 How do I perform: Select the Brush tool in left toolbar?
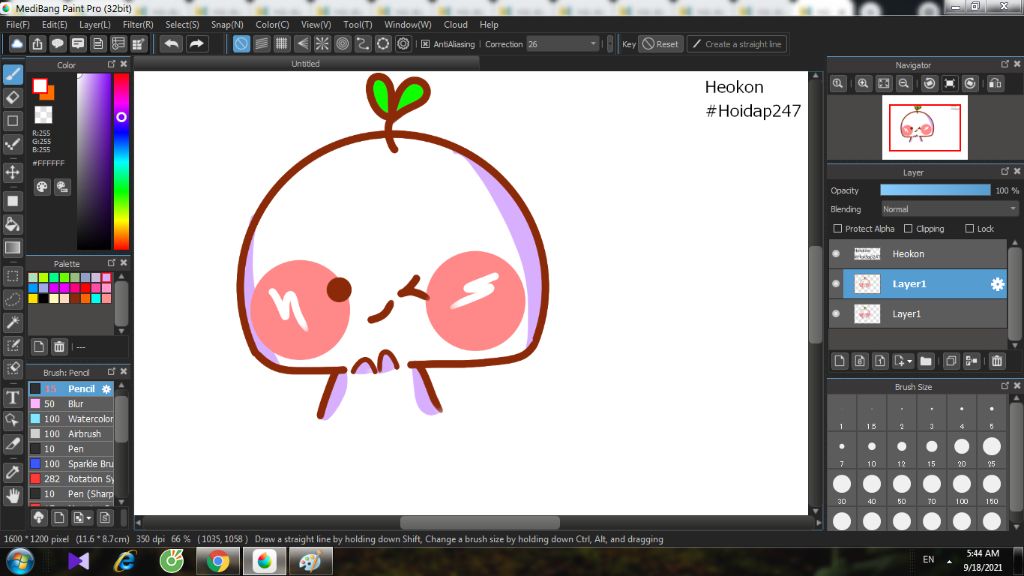point(12,74)
